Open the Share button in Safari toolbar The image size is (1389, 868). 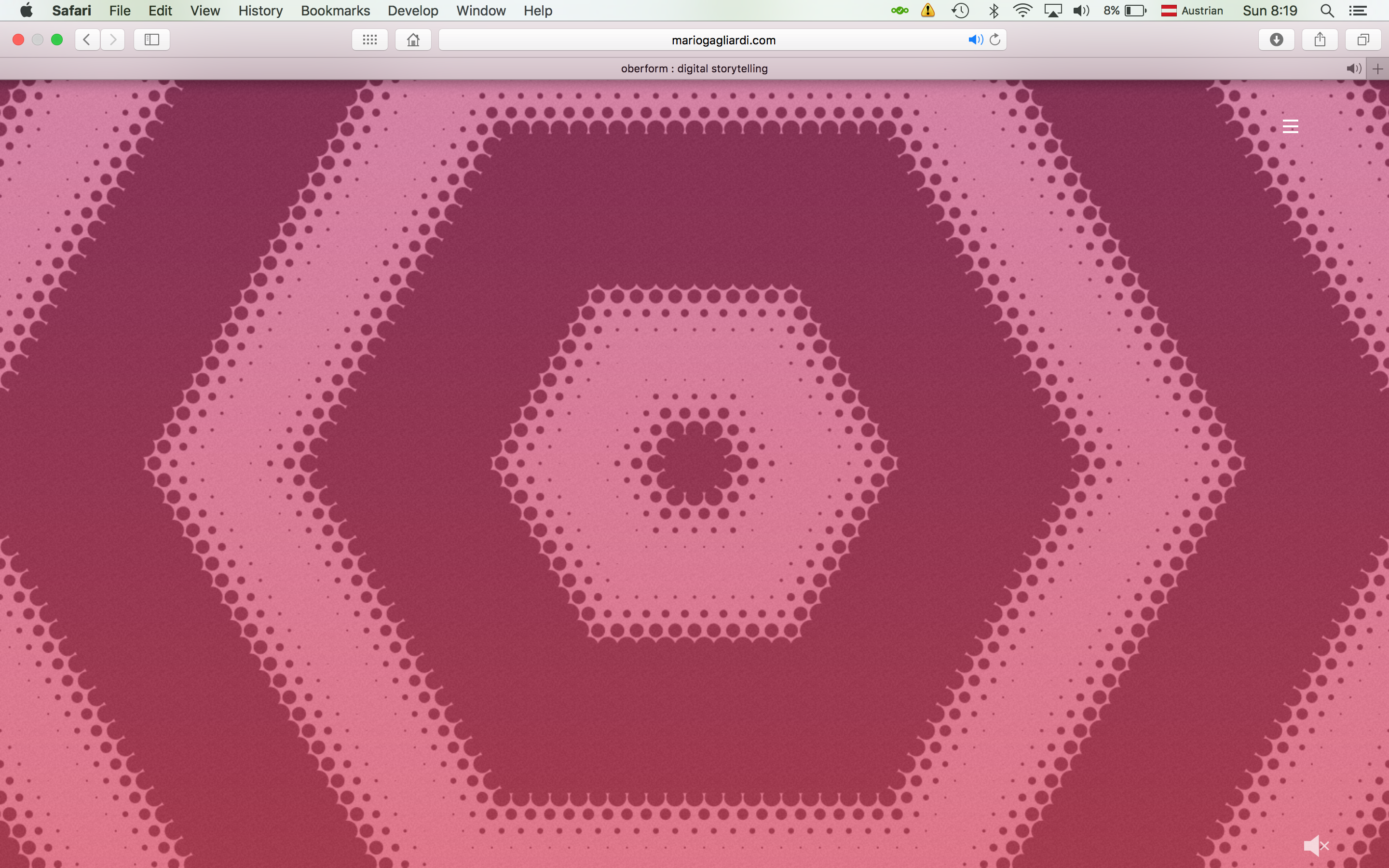[x=1320, y=40]
